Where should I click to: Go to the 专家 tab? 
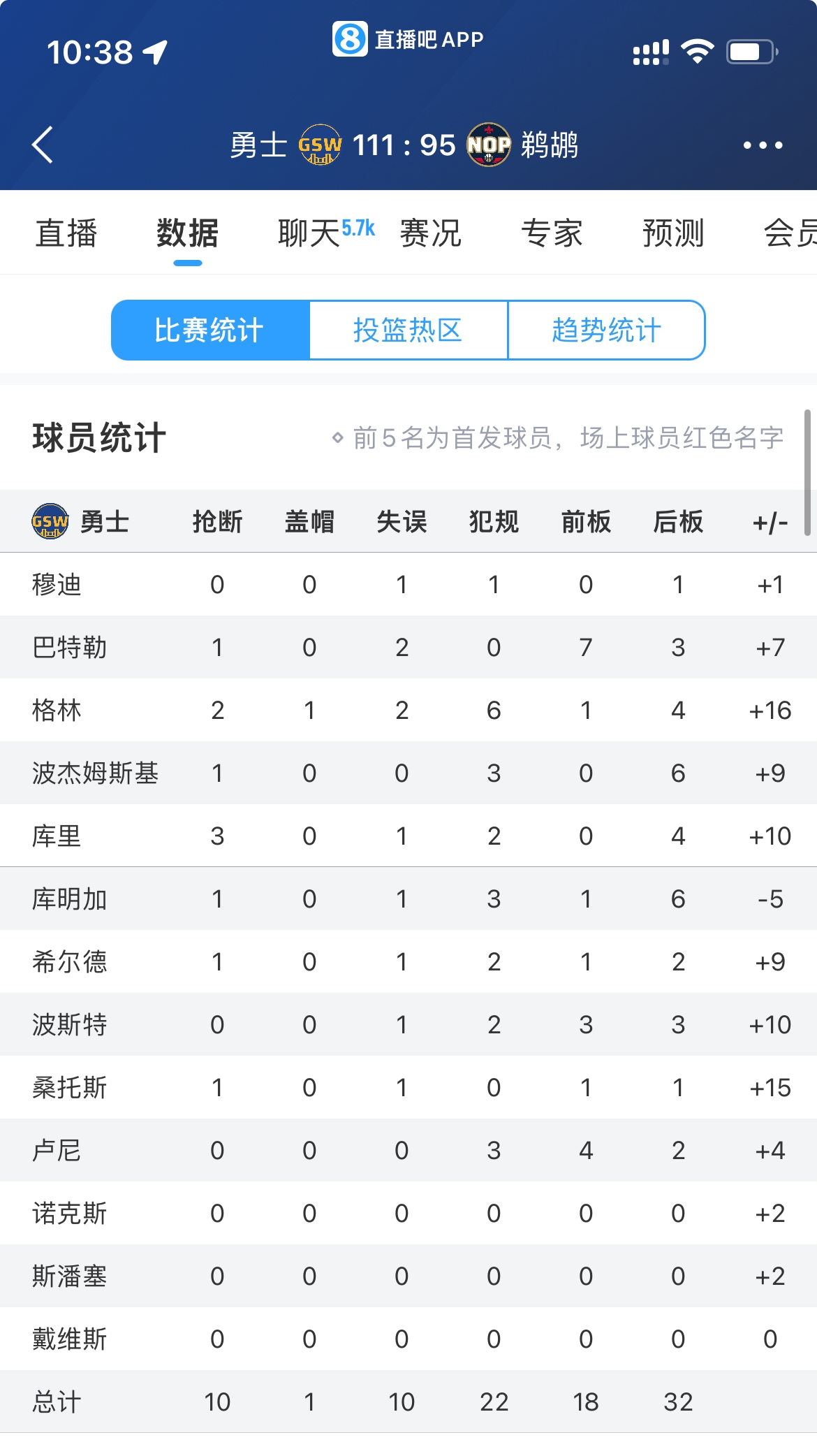coord(552,233)
